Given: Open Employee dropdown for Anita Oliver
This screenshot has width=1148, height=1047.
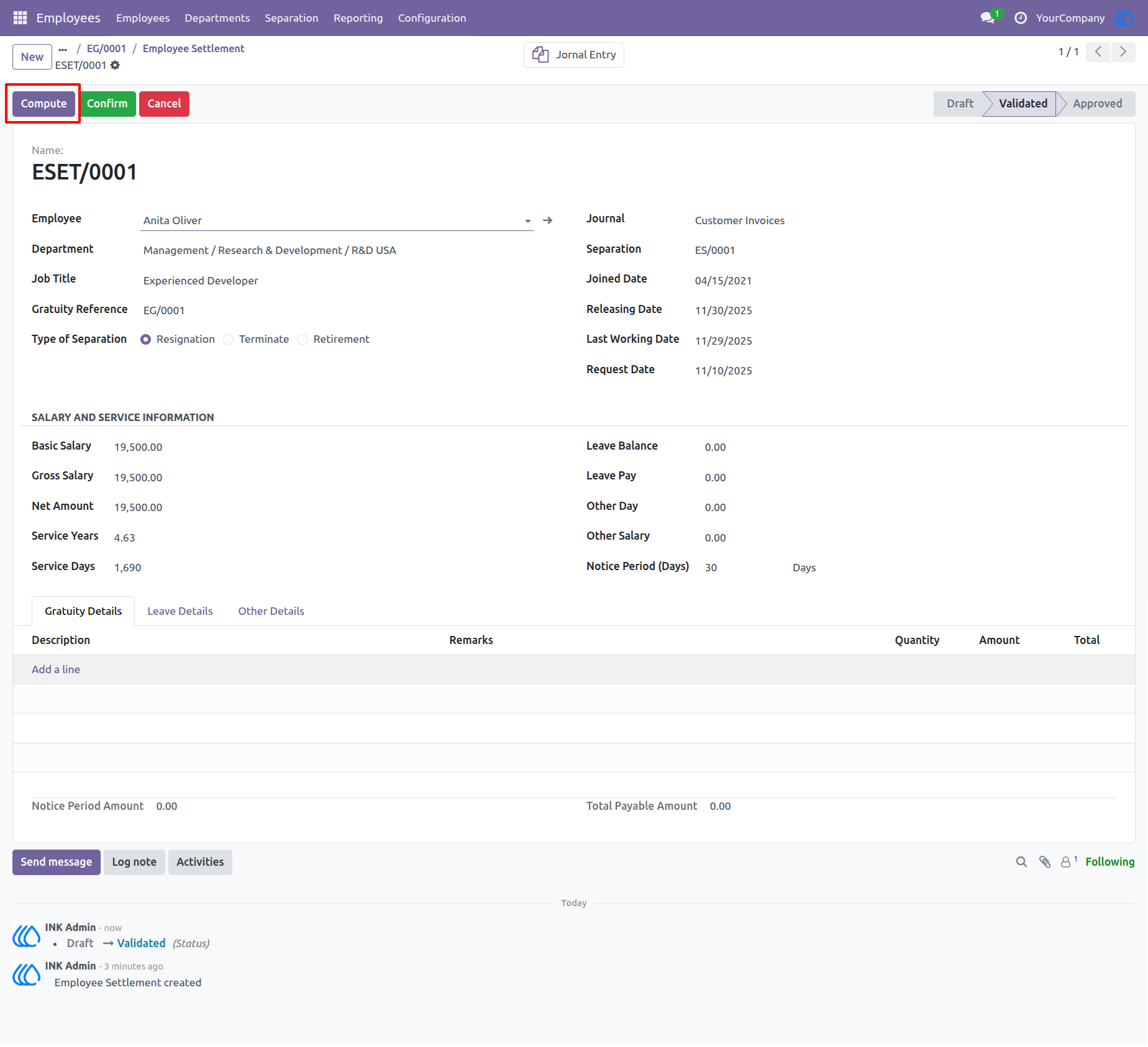Looking at the screenshot, I should click(x=527, y=221).
